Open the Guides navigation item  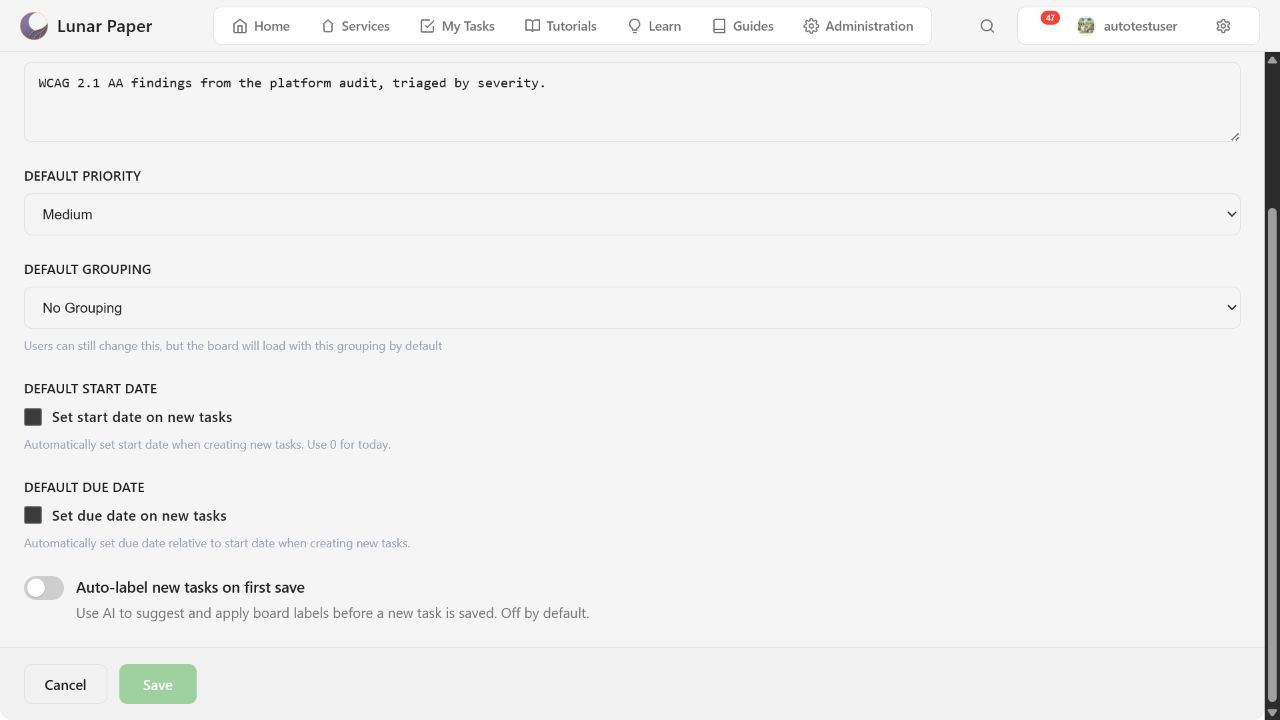click(743, 26)
